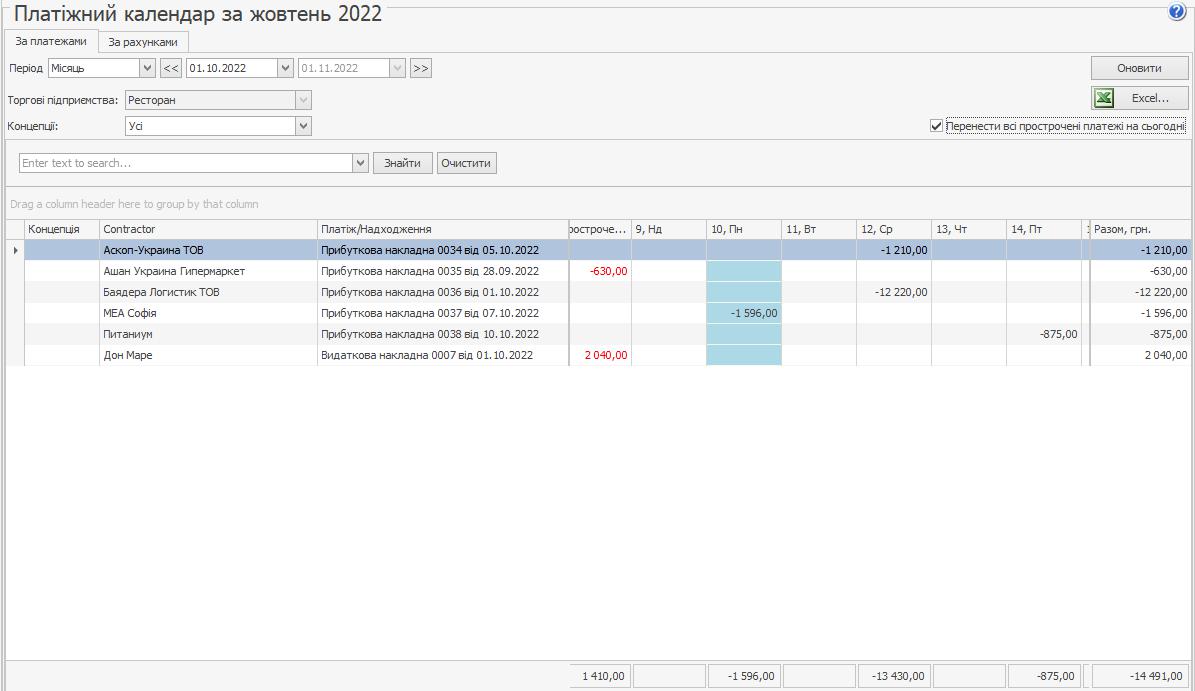Advance to next period with >> button
This screenshot has width=1195, height=691.
pos(421,68)
